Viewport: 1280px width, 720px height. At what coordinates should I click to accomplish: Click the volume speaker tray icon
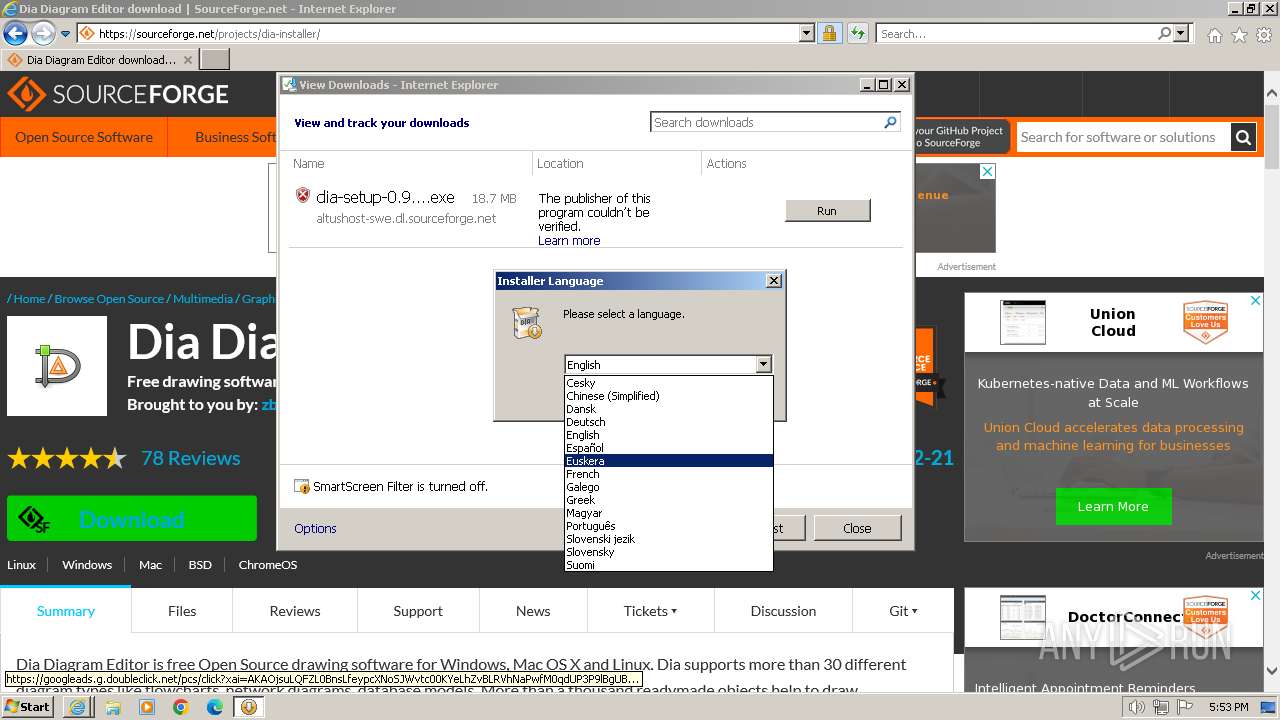click(1137, 707)
